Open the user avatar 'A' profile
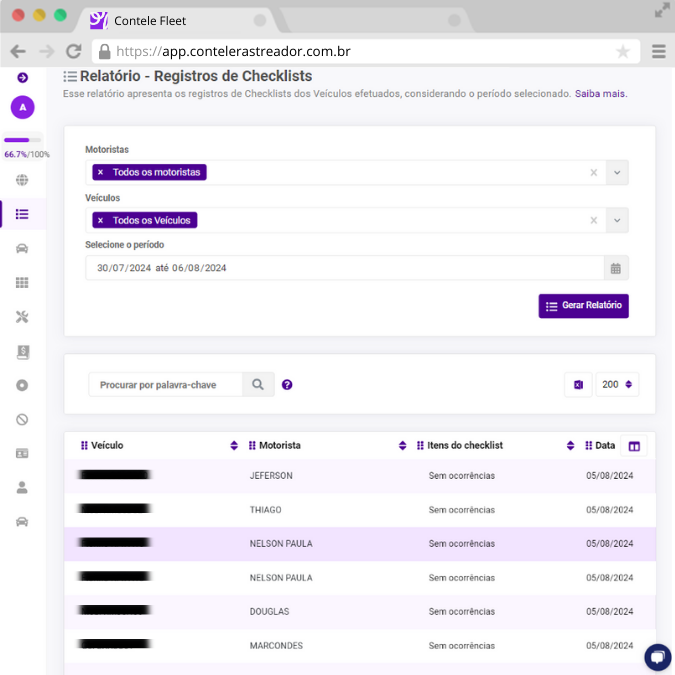675x675 pixels. pyautogui.click(x=22, y=107)
